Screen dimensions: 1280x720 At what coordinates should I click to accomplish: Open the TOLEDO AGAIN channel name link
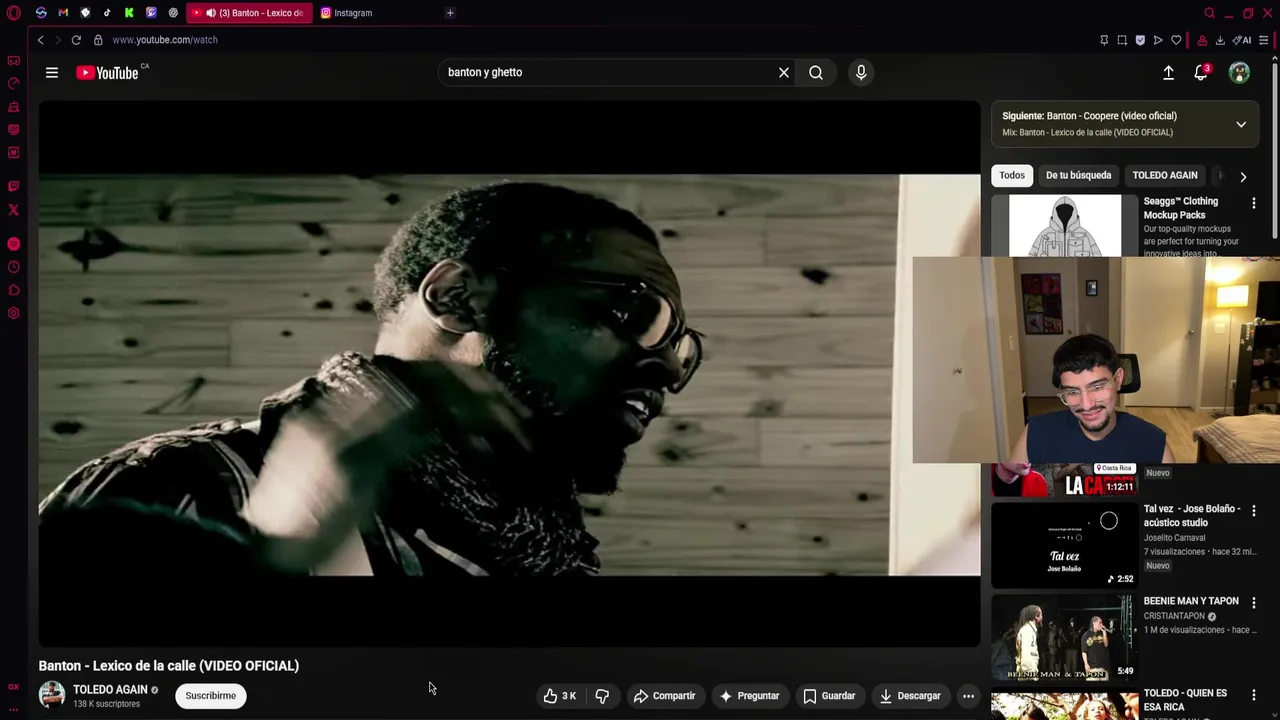(x=110, y=689)
